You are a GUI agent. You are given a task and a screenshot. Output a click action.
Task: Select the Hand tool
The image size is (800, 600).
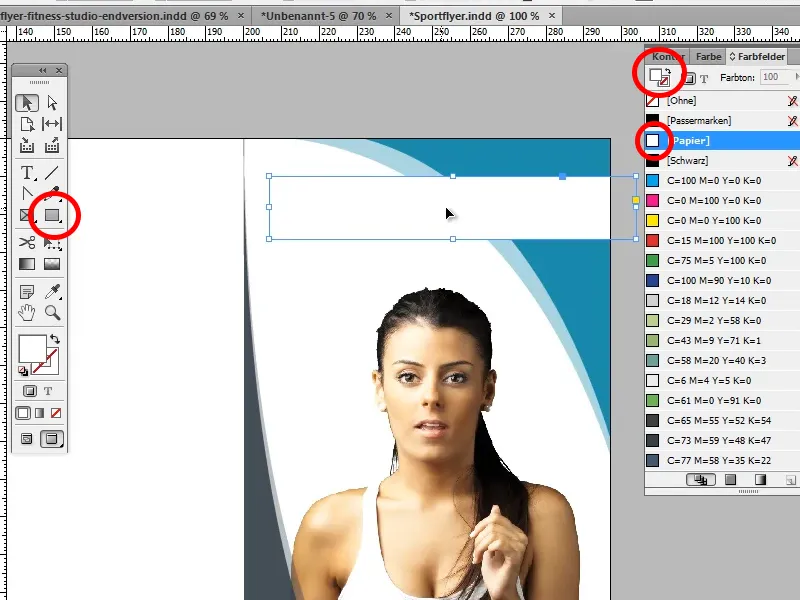27,312
